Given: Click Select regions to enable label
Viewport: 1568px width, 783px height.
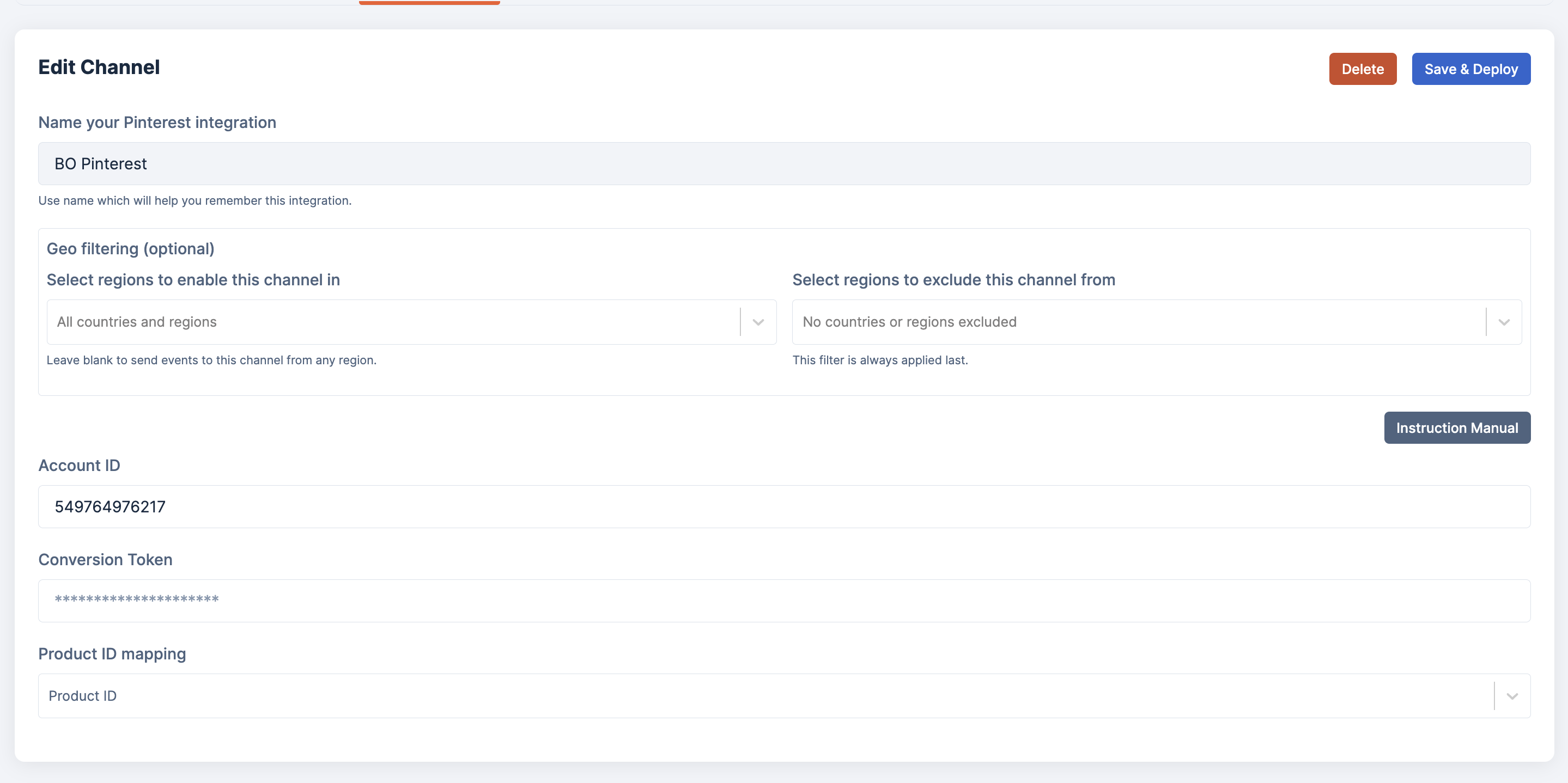Looking at the screenshot, I should 193,280.
